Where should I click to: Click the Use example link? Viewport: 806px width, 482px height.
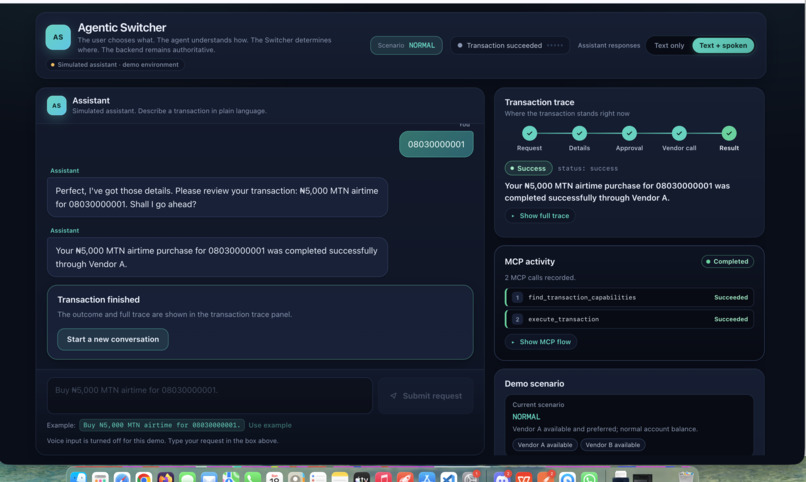point(270,425)
